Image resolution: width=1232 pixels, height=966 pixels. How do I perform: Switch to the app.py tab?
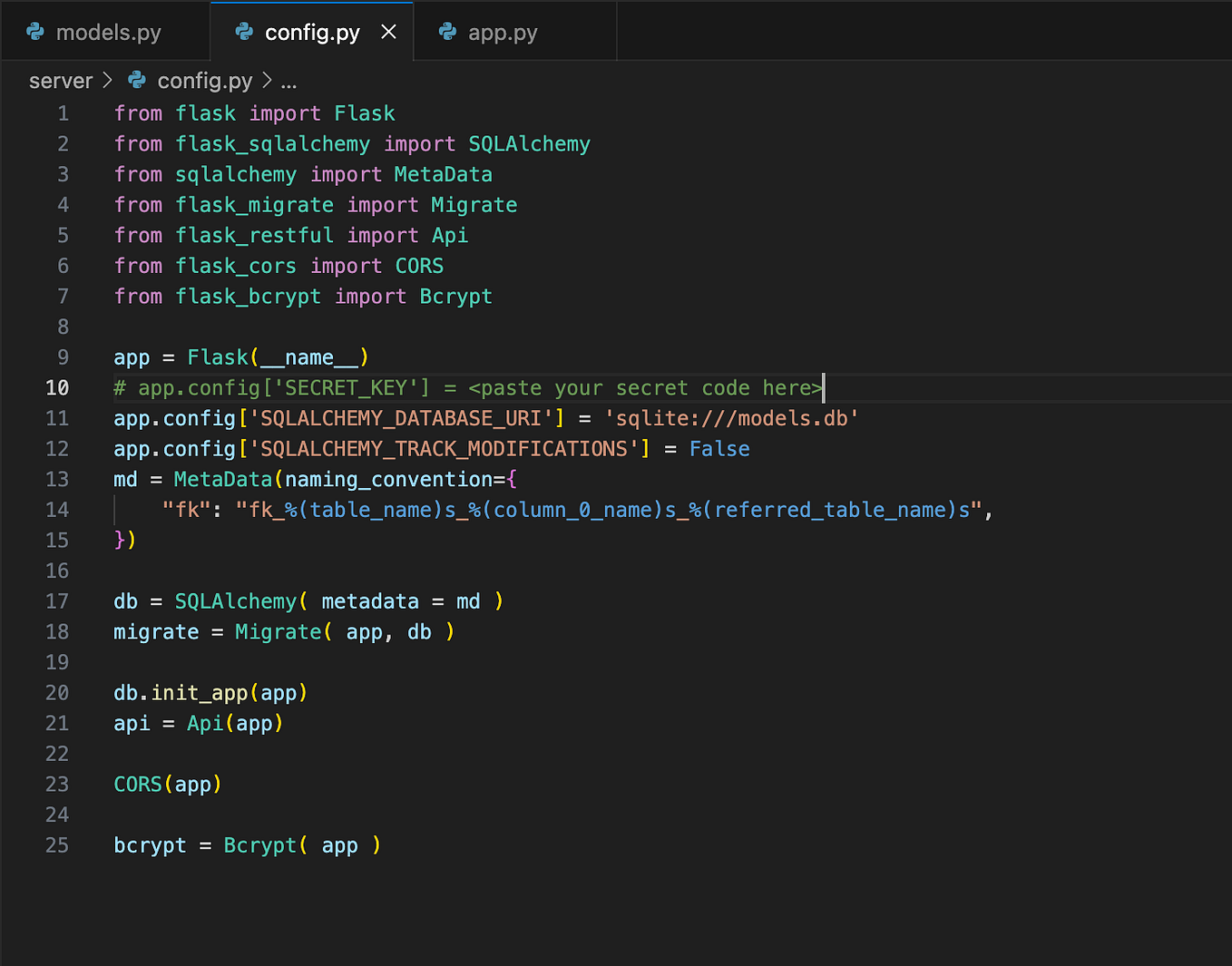pyautogui.click(x=502, y=32)
